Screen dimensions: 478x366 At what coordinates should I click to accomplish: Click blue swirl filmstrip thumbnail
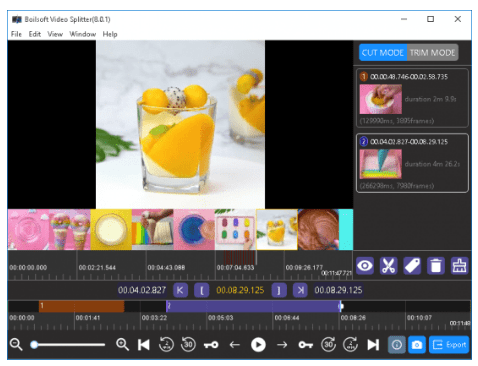point(194,229)
